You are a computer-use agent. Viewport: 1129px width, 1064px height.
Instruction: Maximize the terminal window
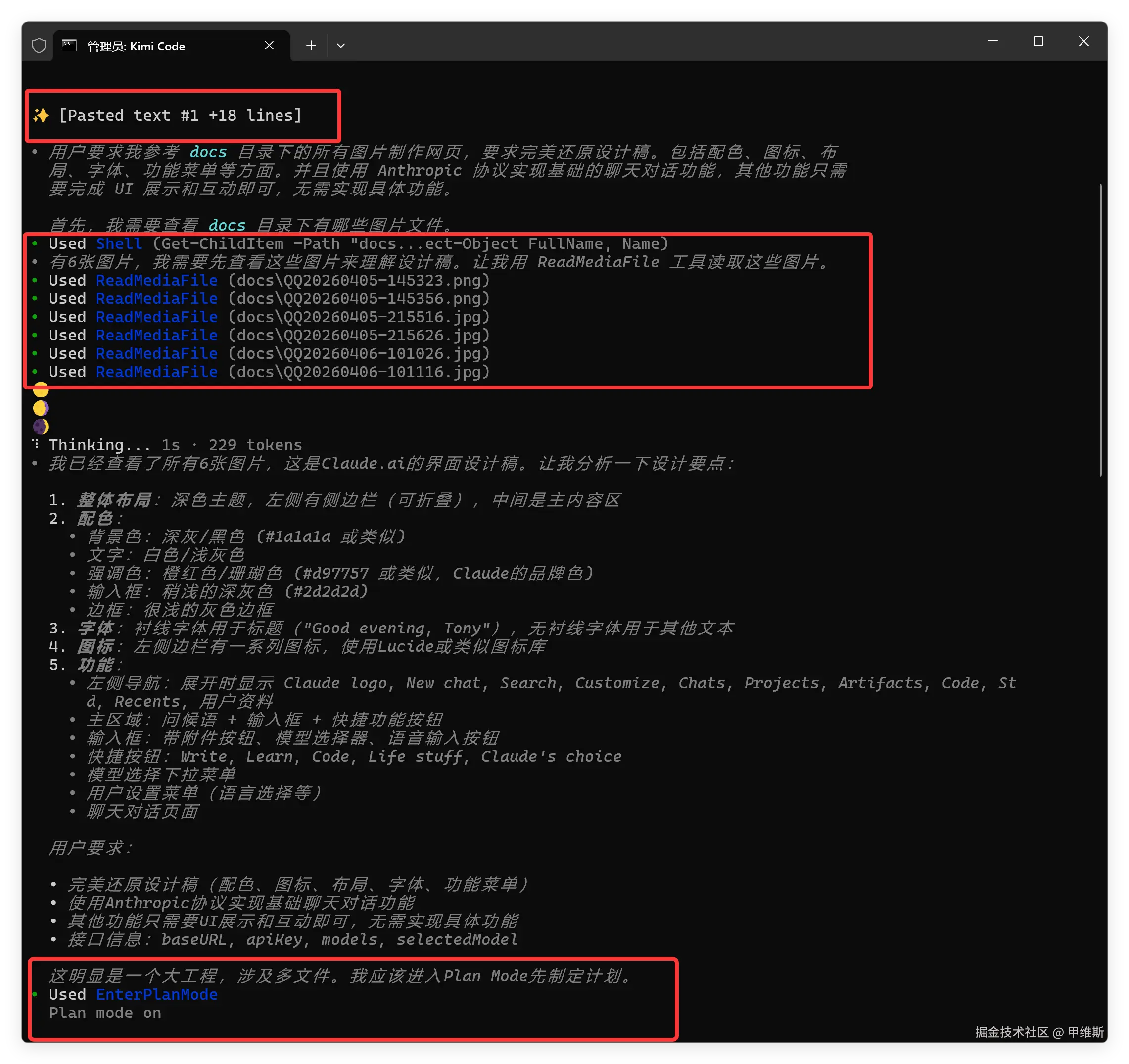tap(1038, 42)
